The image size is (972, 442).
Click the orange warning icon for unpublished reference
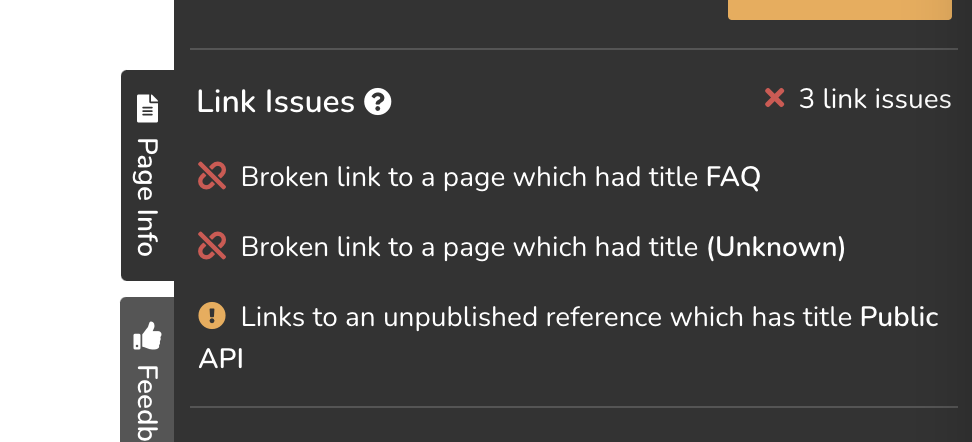pyautogui.click(x=212, y=317)
